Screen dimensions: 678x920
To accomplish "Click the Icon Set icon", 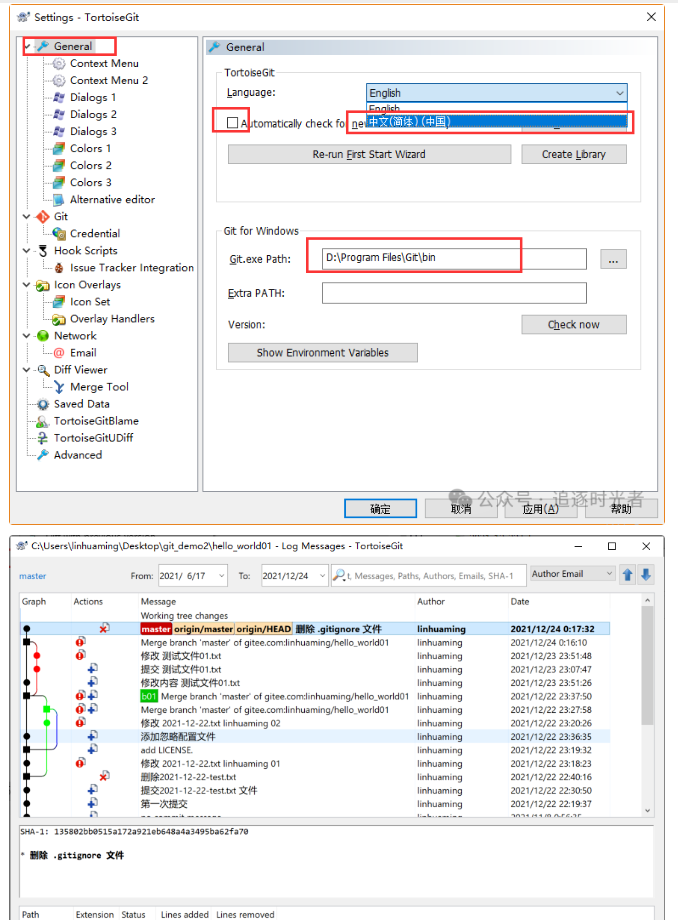I will click(59, 302).
